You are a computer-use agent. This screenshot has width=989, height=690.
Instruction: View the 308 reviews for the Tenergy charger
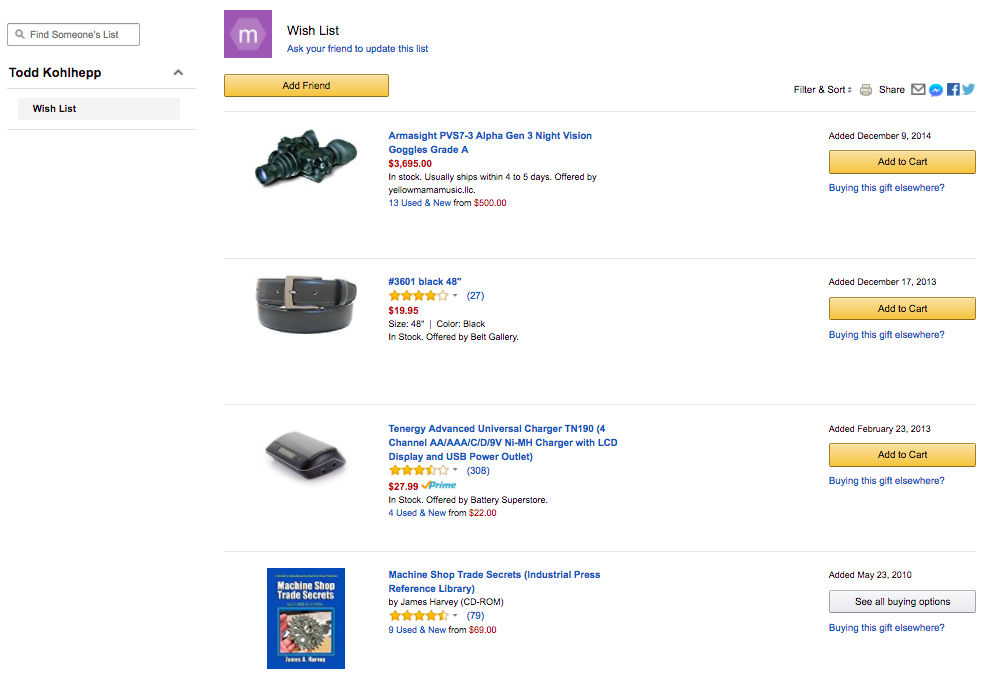[x=478, y=470]
